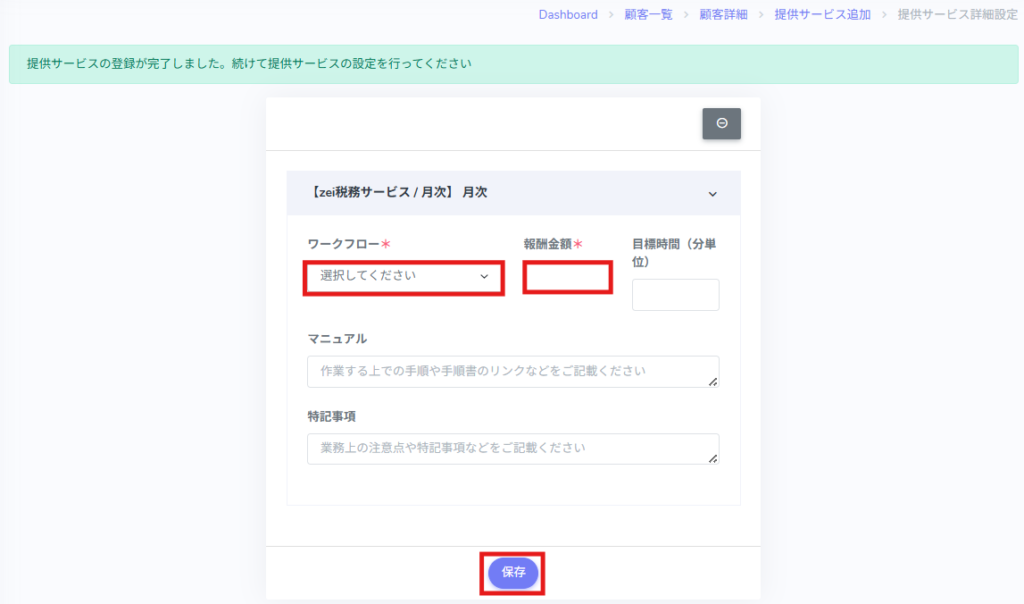This screenshot has width=1024, height=604.
Task: Click the マニュアル text area
Action: click(x=512, y=371)
